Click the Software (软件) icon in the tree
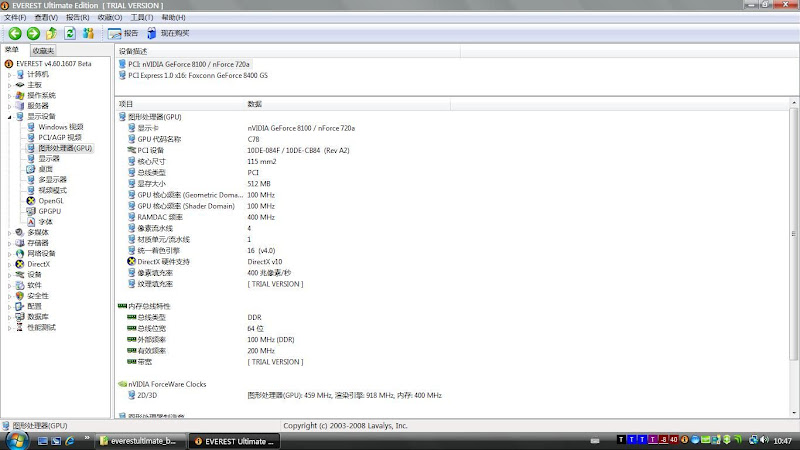The image size is (800, 450). click(19, 285)
